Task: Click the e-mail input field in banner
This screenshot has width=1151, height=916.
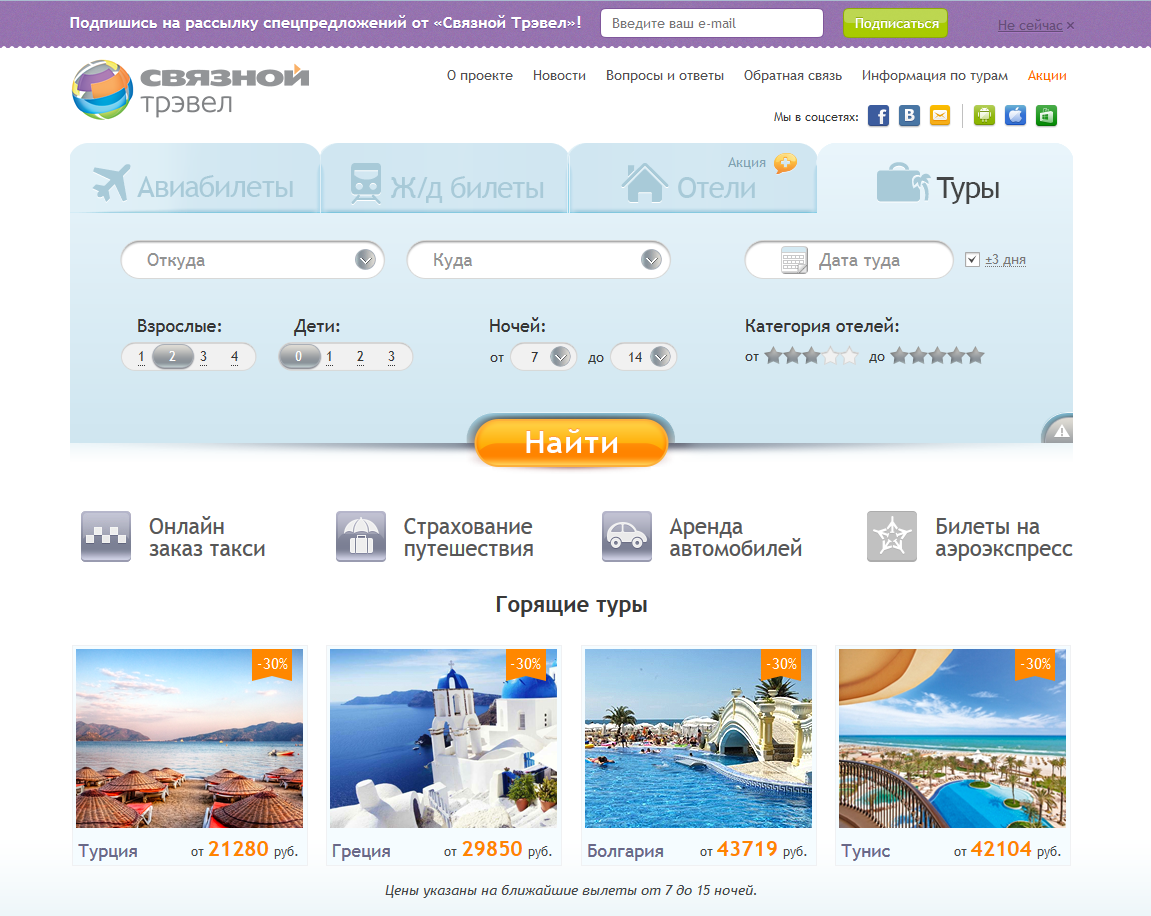Action: pos(711,23)
